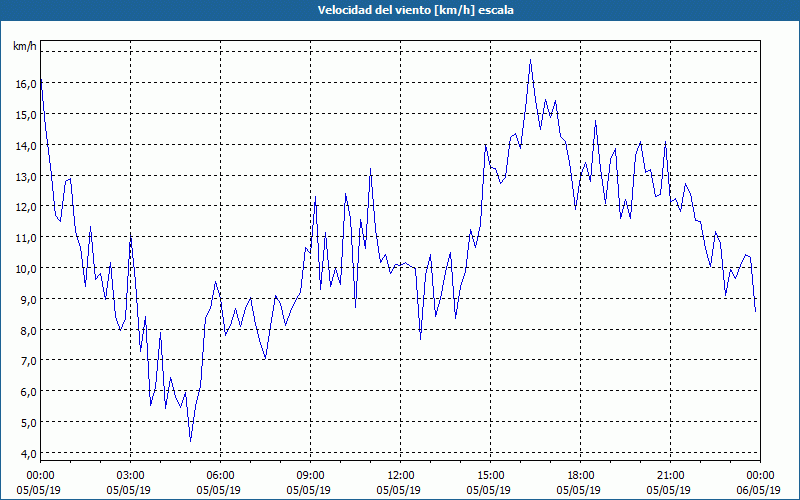Viewport: 800px width, 500px height.
Task: Click the 12:00 time axis label
Action: click(401, 475)
